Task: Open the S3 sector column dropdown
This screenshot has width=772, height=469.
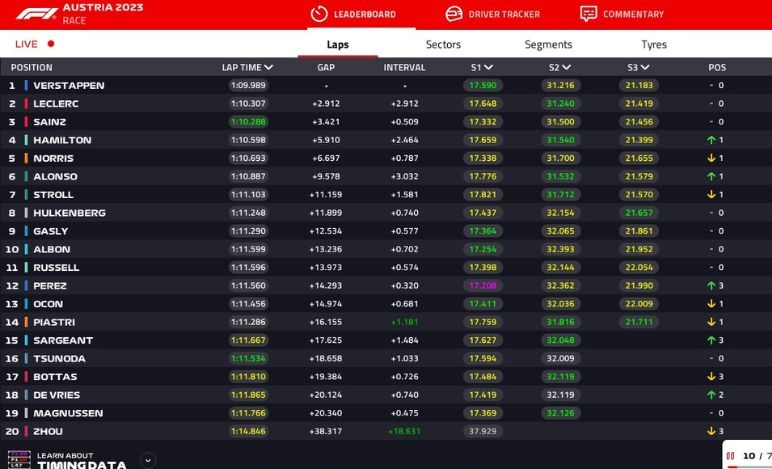Action: tap(645, 68)
